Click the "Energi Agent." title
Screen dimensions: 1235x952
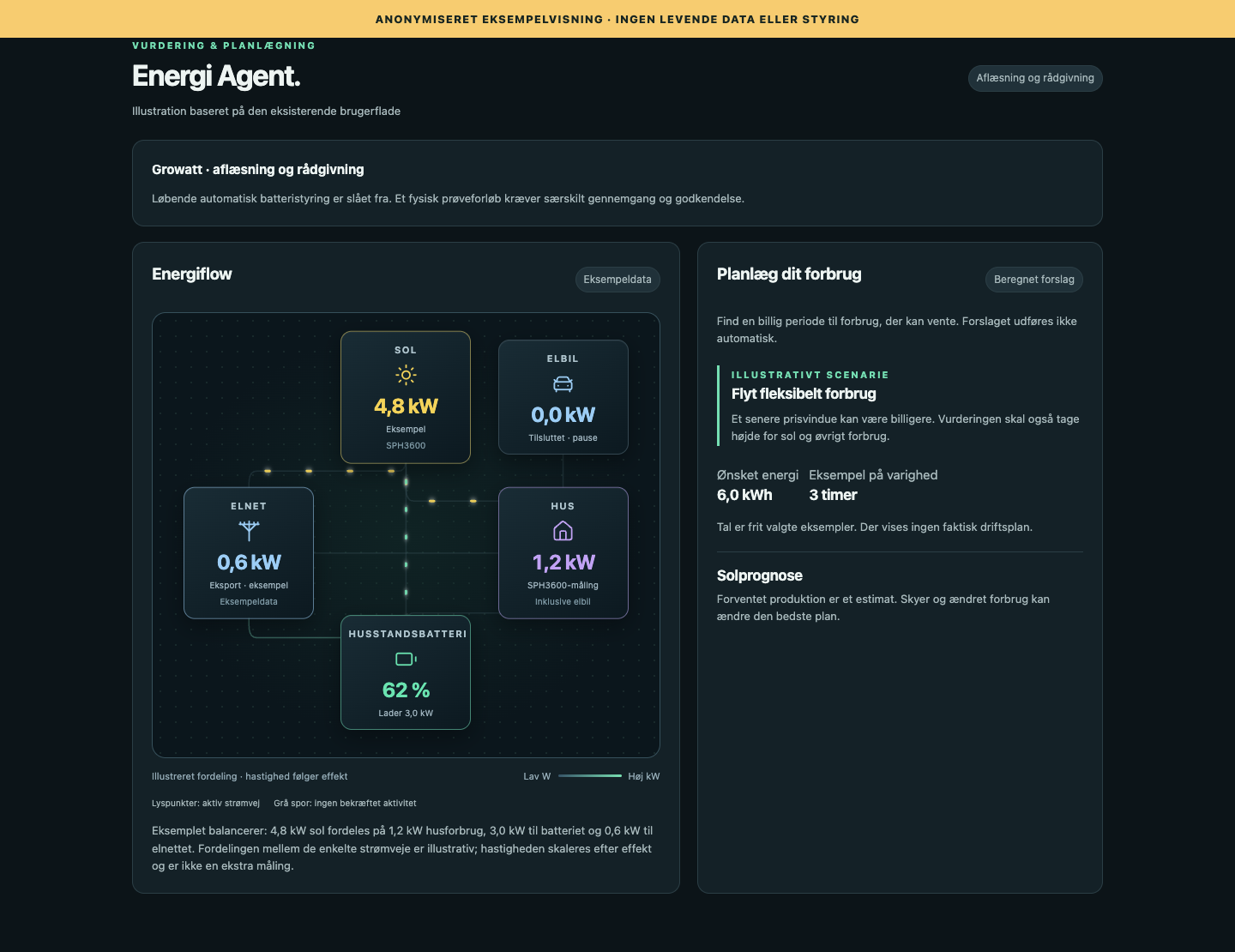[x=216, y=76]
